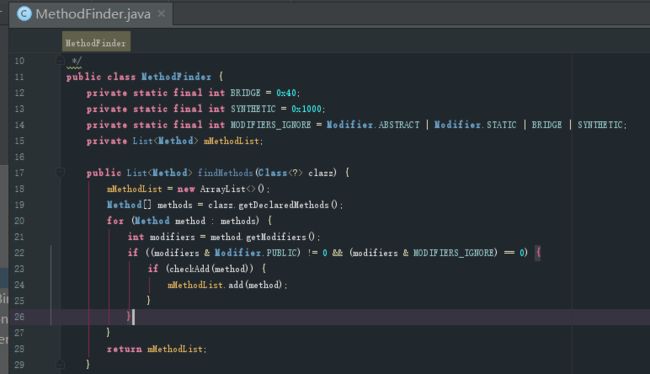This screenshot has width=650, height=374.
Task: Click the highlighted closing brace on line 26
Action: coord(129,317)
